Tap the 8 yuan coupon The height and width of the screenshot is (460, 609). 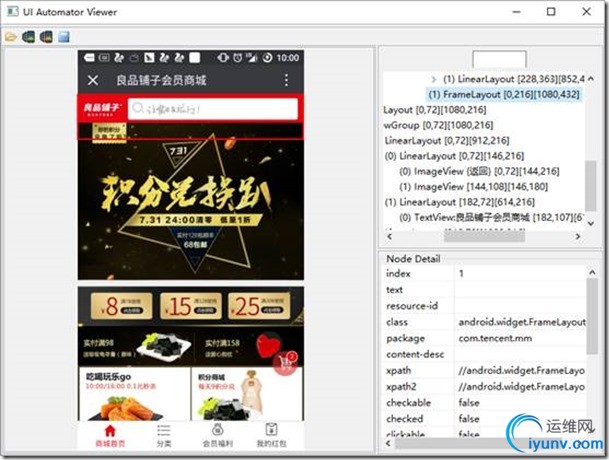[x=122, y=306]
